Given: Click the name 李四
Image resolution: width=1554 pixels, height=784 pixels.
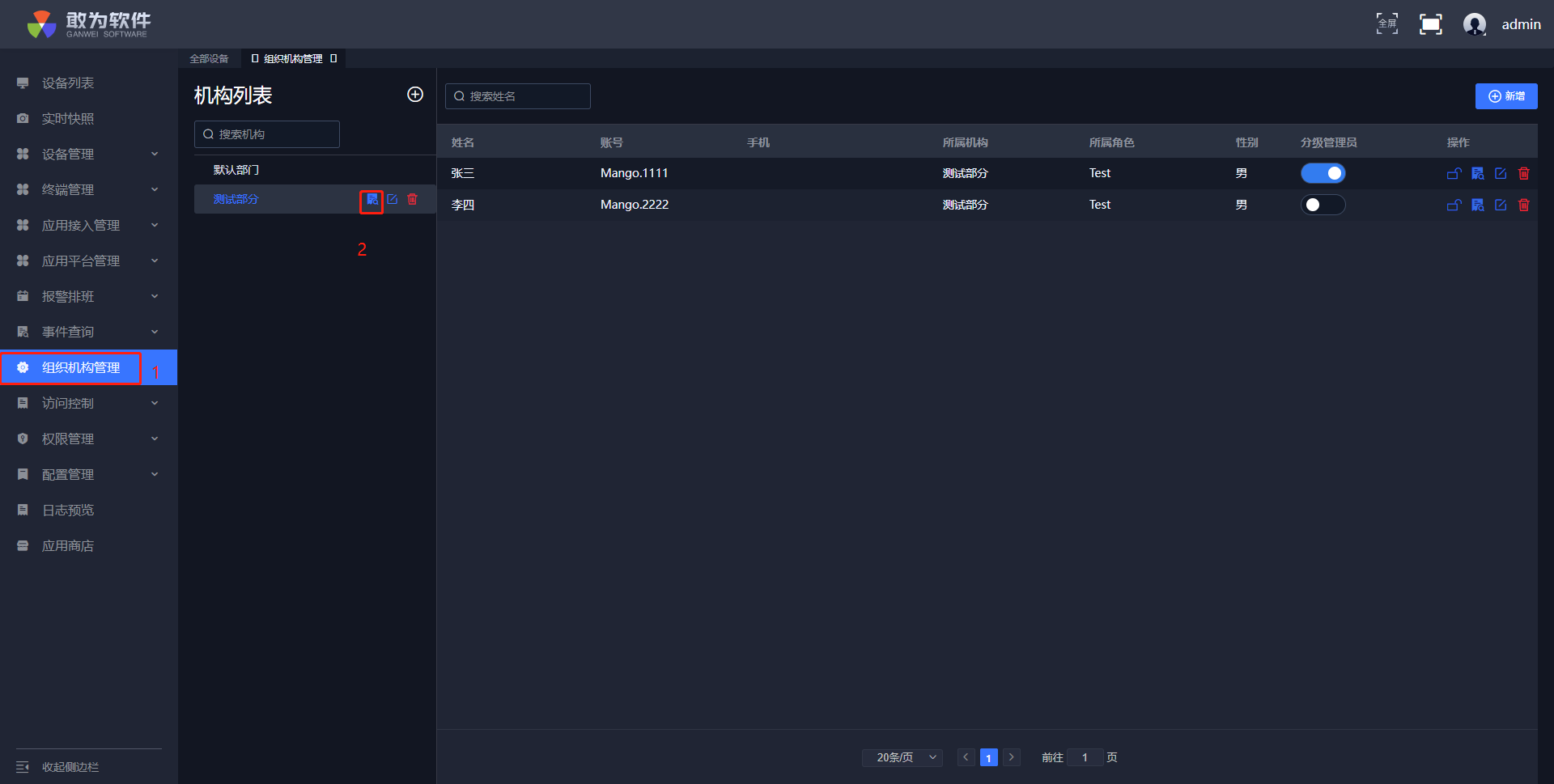Looking at the screenshot, I should (x=463, y=205).
